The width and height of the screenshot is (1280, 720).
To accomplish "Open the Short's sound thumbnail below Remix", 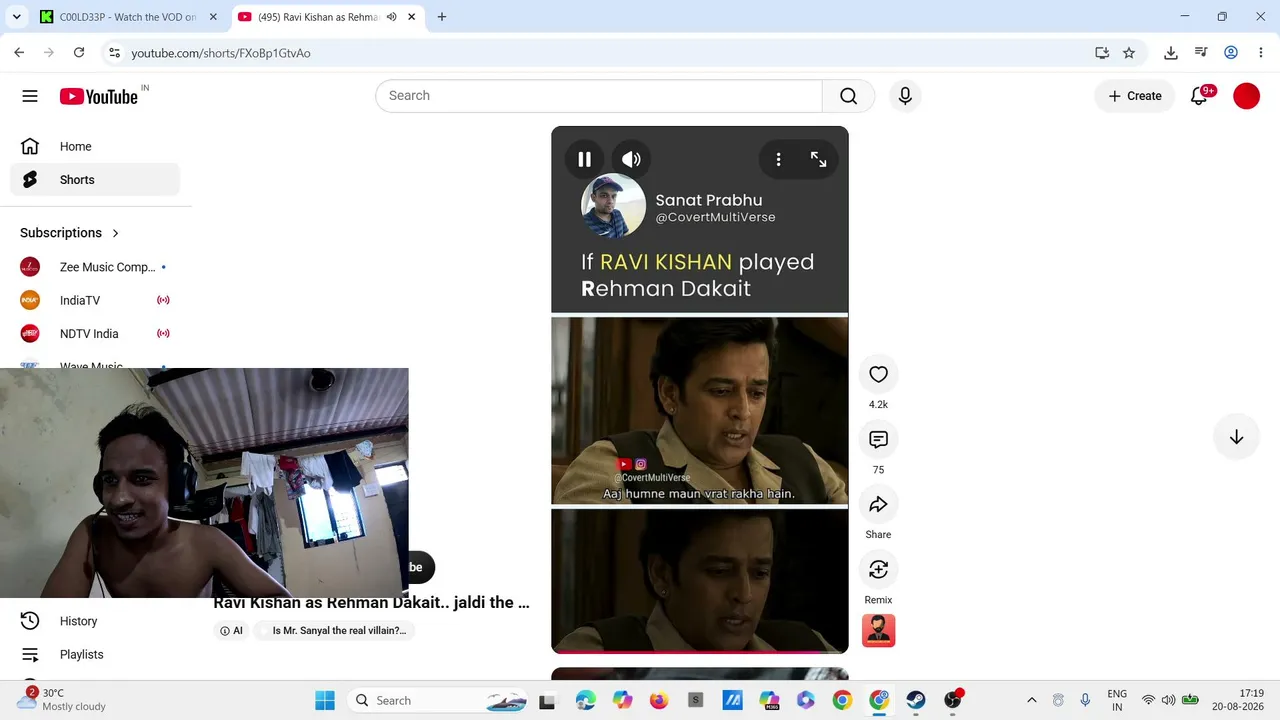I will pyautogui.click(x=878, y=631).
